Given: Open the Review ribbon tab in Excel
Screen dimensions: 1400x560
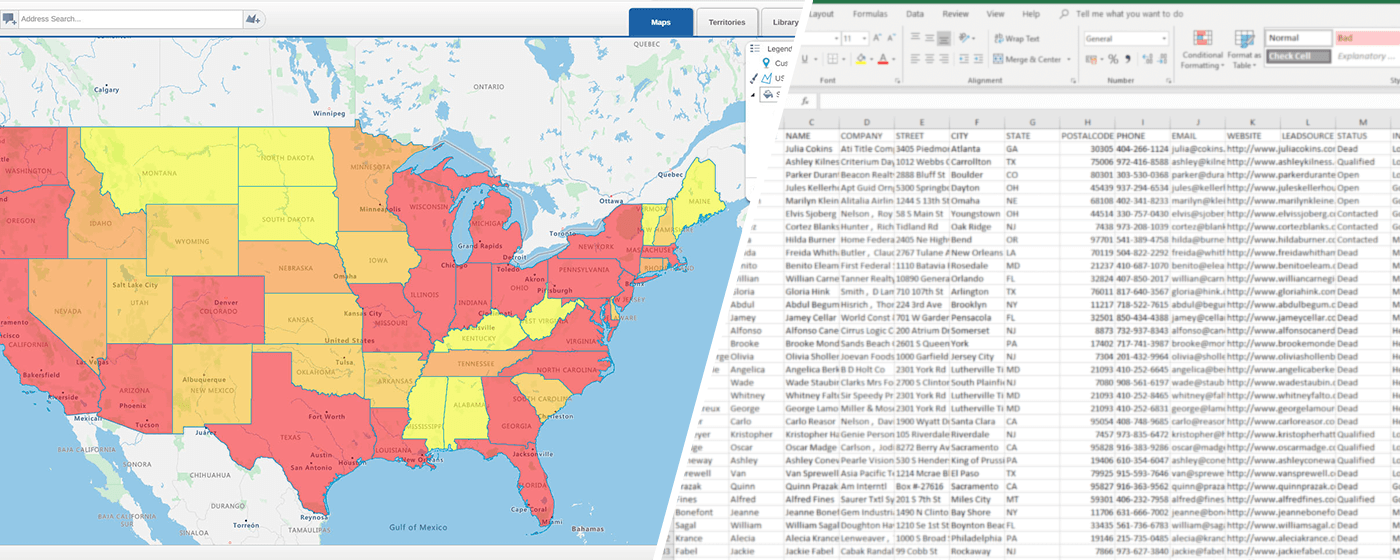Looking at the screenshot, I should [956, 14].
